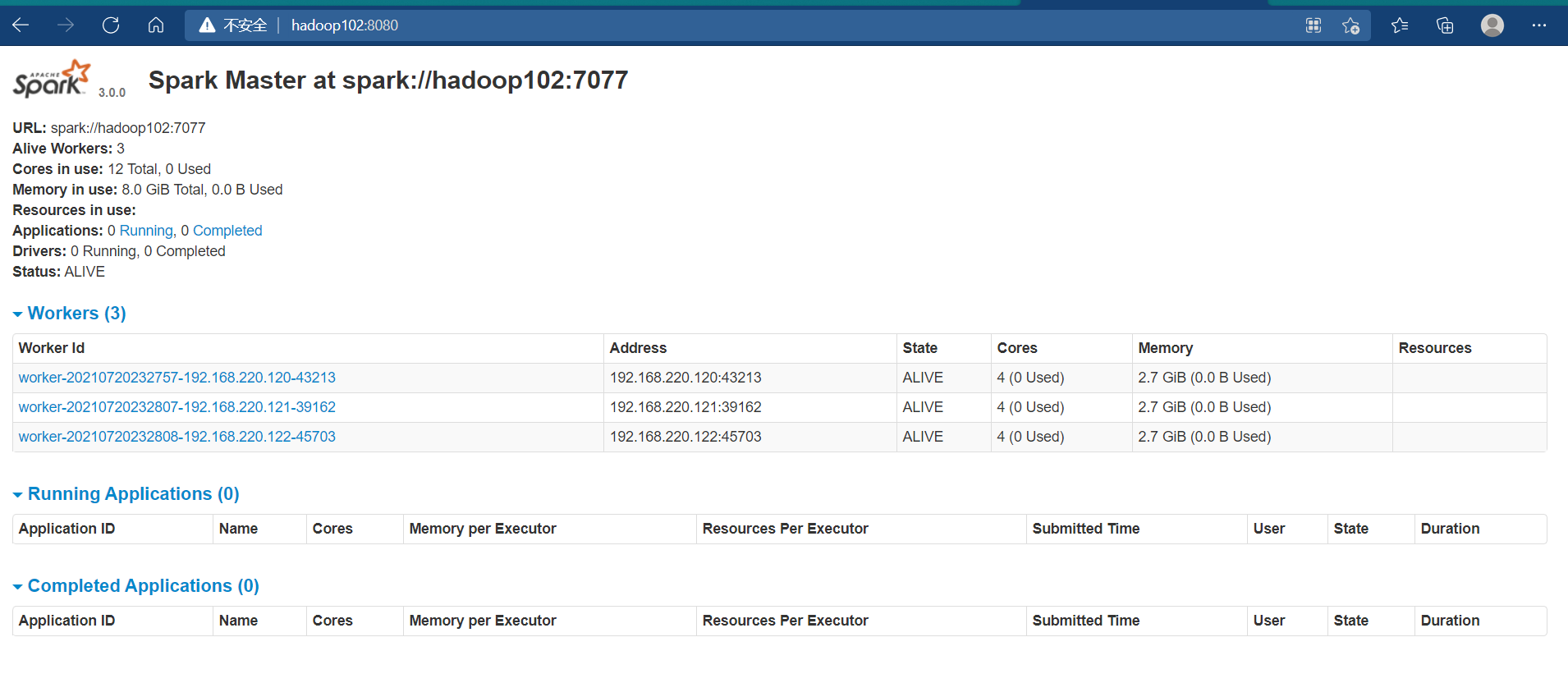This screenshot has width=1568, height=683.
Task: Go back with the browser back arrow
Action: [21, 25]
